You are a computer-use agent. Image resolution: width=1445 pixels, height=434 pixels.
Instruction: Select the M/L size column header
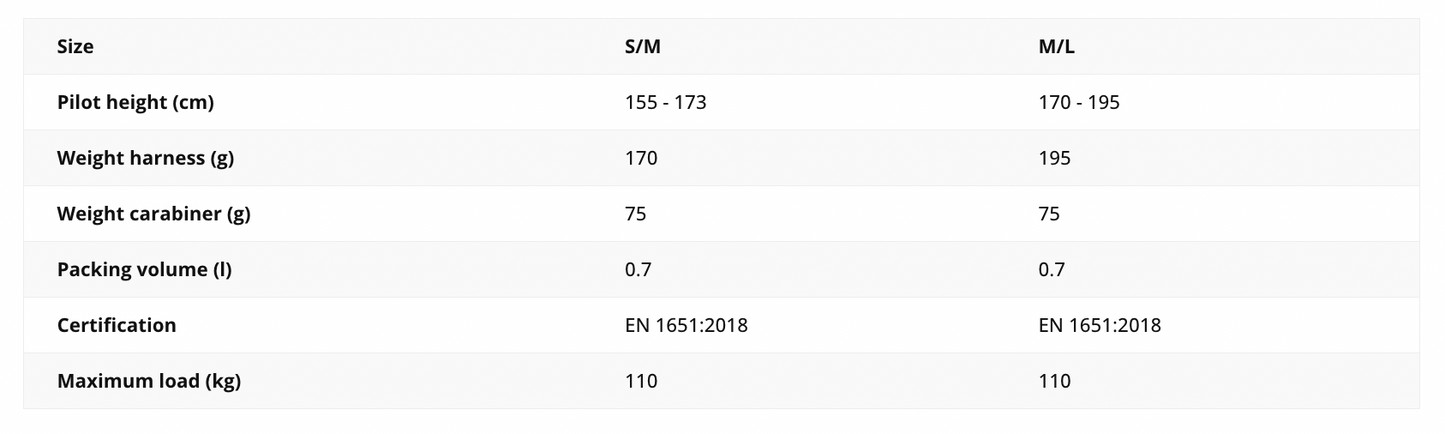coord(1057,47)
